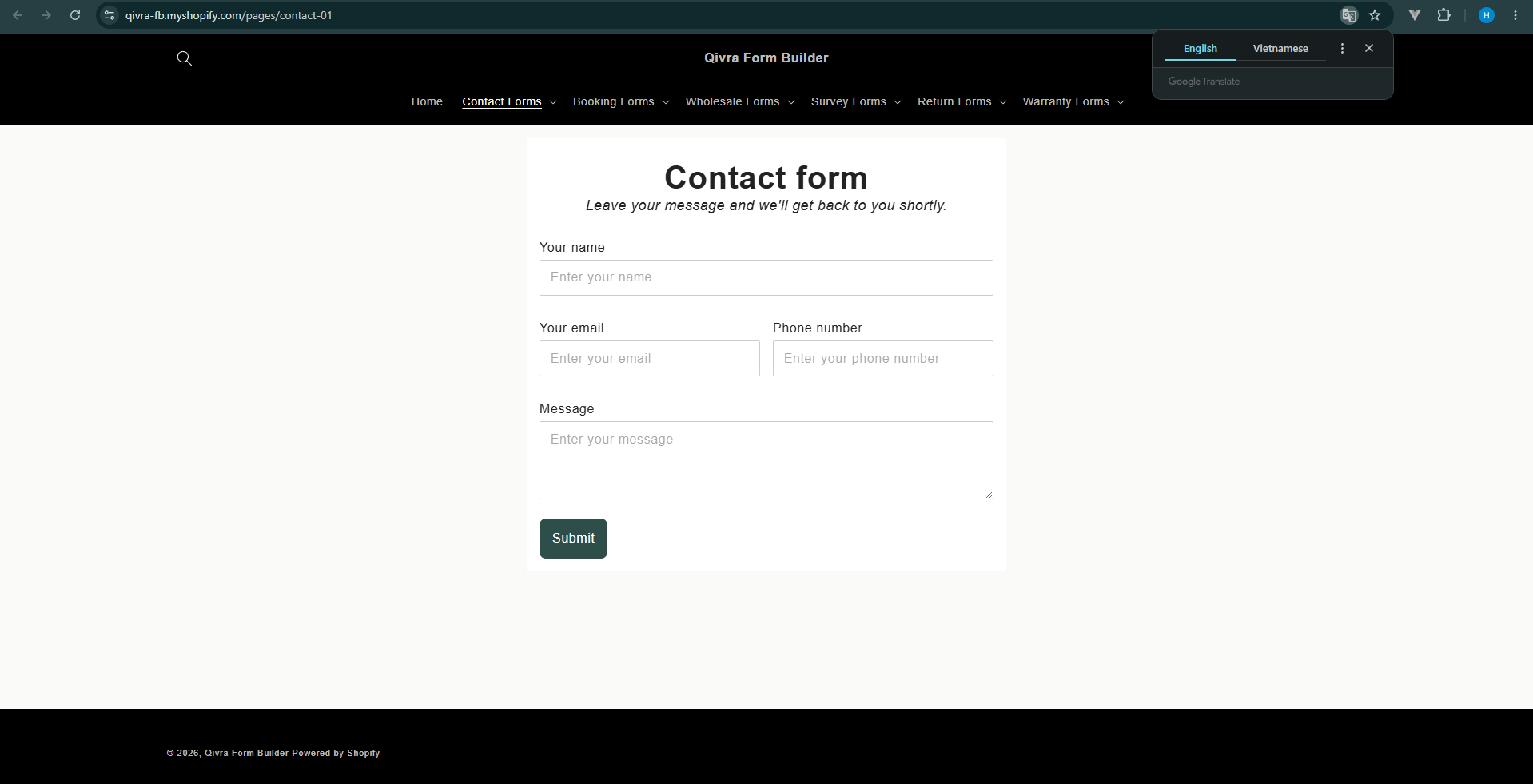Click the Submit button
The height and width of the screenshot is (784, 1533).
tap(573, 539)
